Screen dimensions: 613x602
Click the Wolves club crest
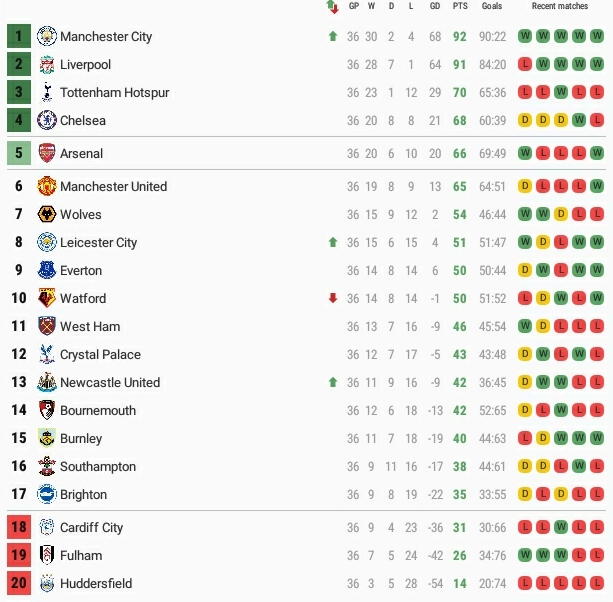tap(47, 215)
